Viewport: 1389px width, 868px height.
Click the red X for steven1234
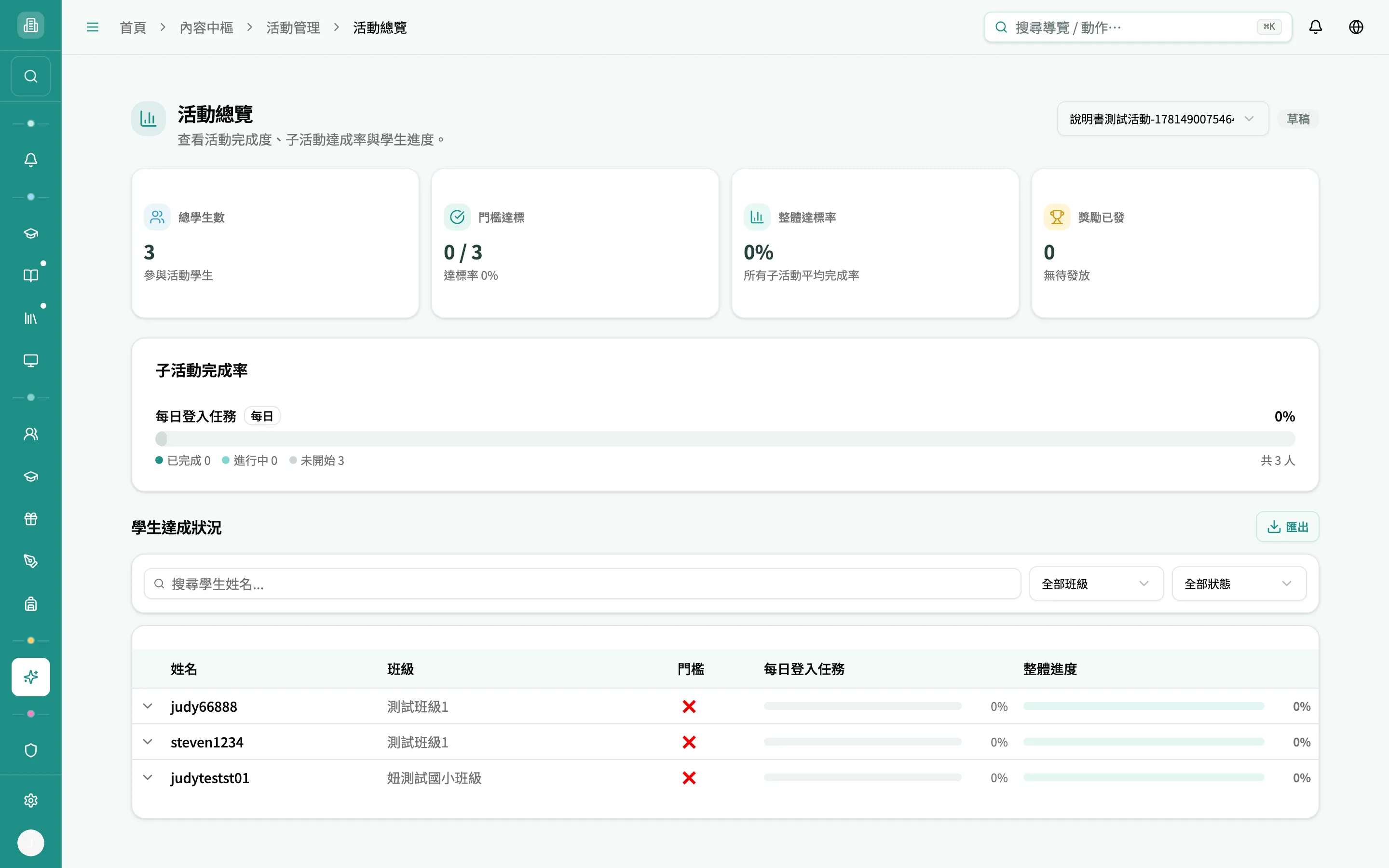[x=689, y=742]
